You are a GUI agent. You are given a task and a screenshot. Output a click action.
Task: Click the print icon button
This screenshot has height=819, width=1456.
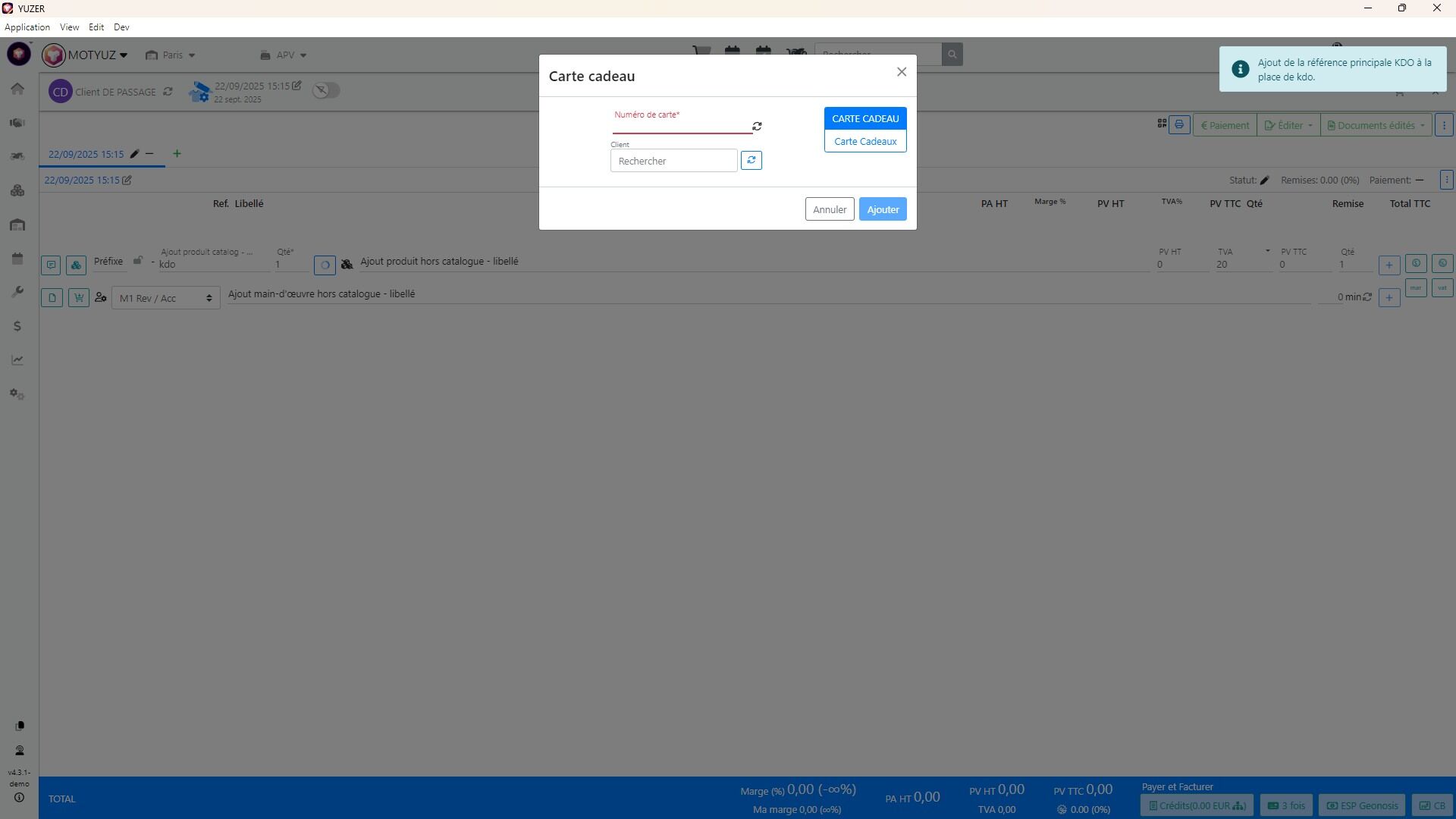(x=1178, y=125)
